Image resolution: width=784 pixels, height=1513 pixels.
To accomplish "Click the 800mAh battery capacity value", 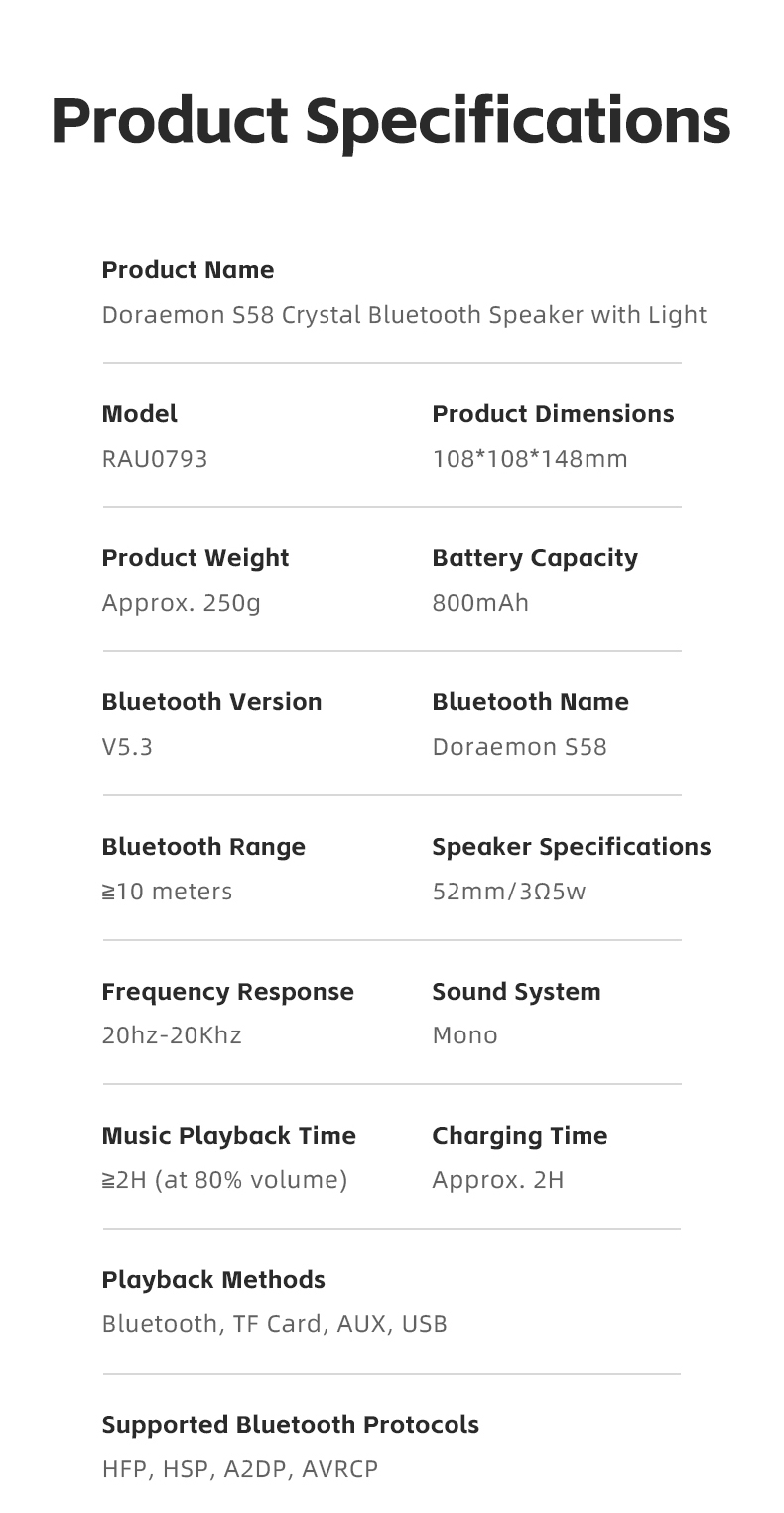I will pyautogui.click(x=480, y=603).
